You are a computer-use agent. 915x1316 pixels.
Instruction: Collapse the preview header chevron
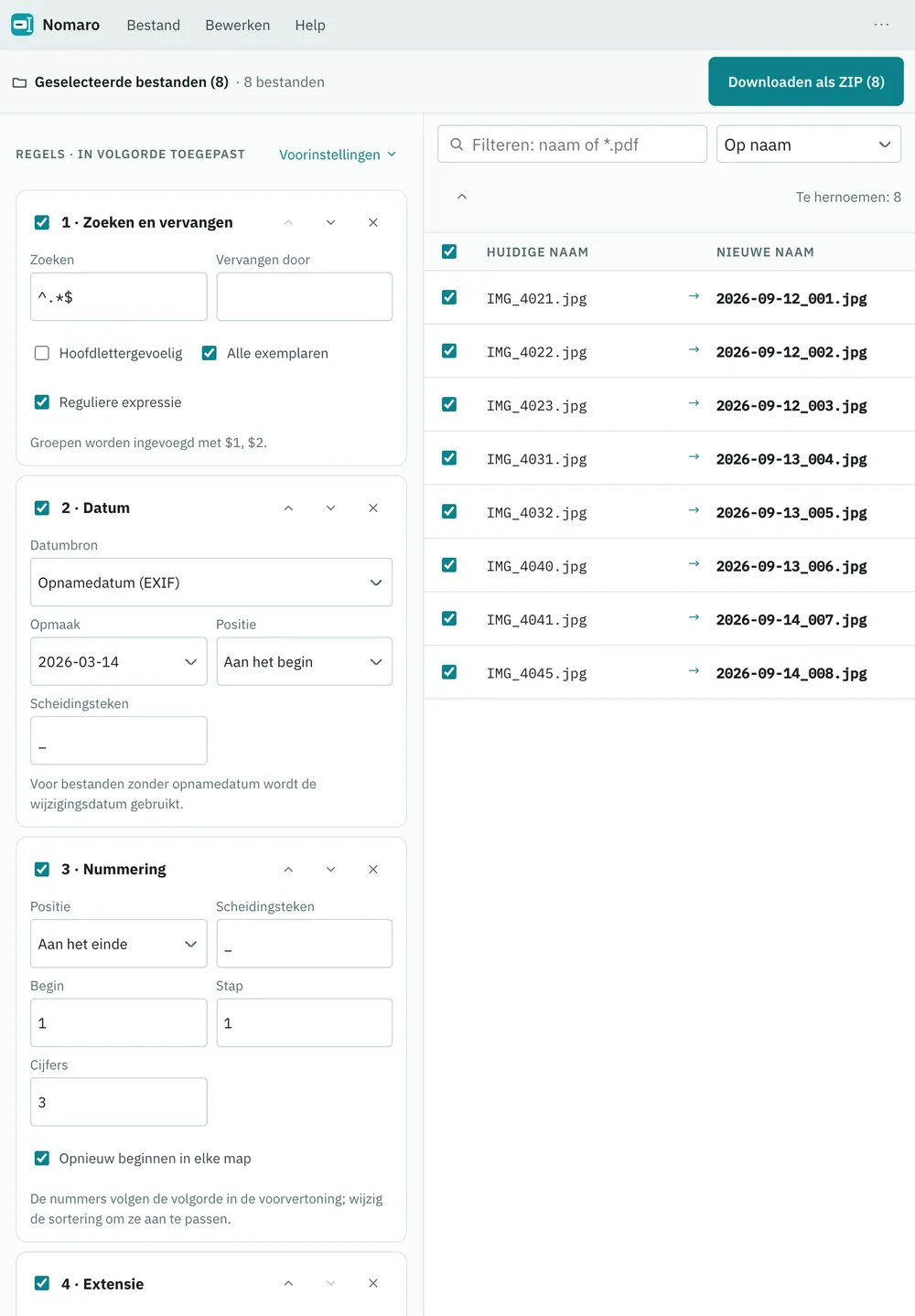[x=462, y=197]
